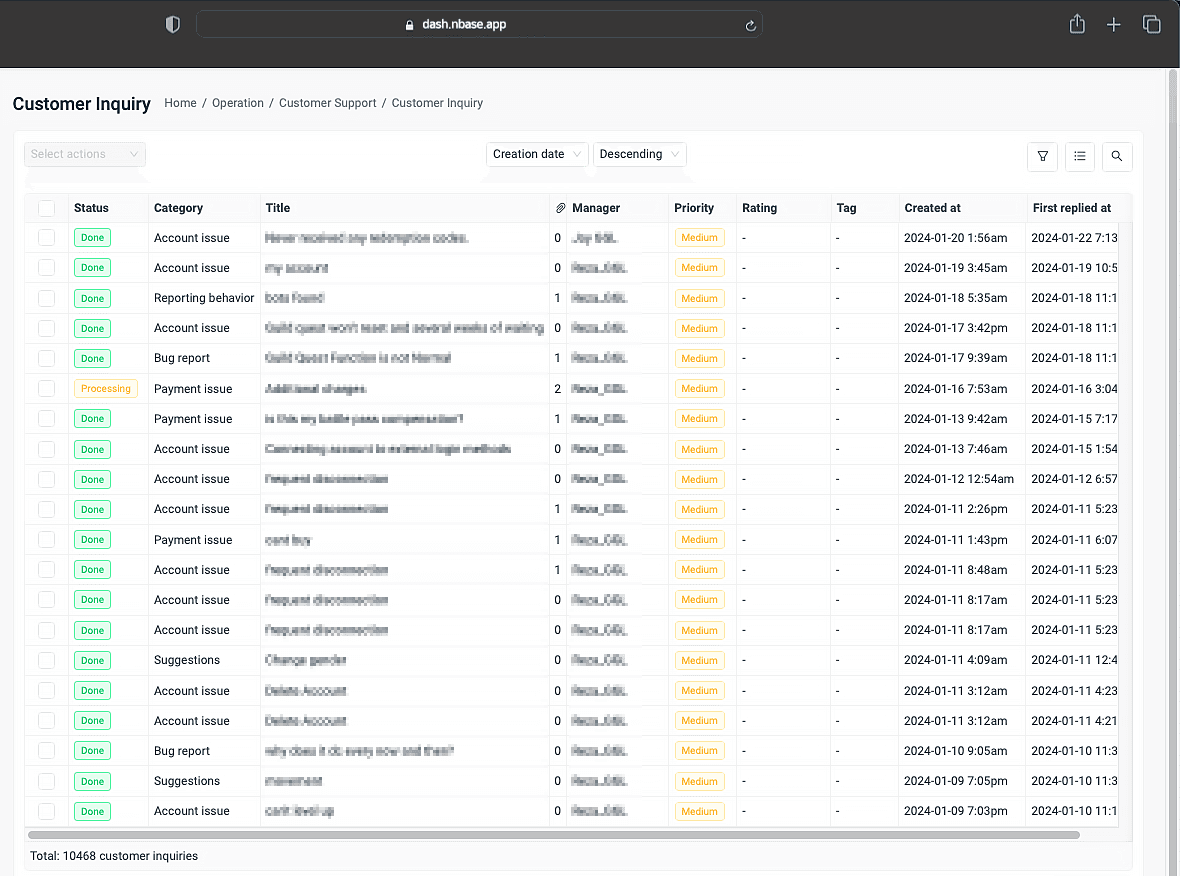The image size is (1180, 876).
Task: Click the Title column header
Action: [x=278, y=208]
